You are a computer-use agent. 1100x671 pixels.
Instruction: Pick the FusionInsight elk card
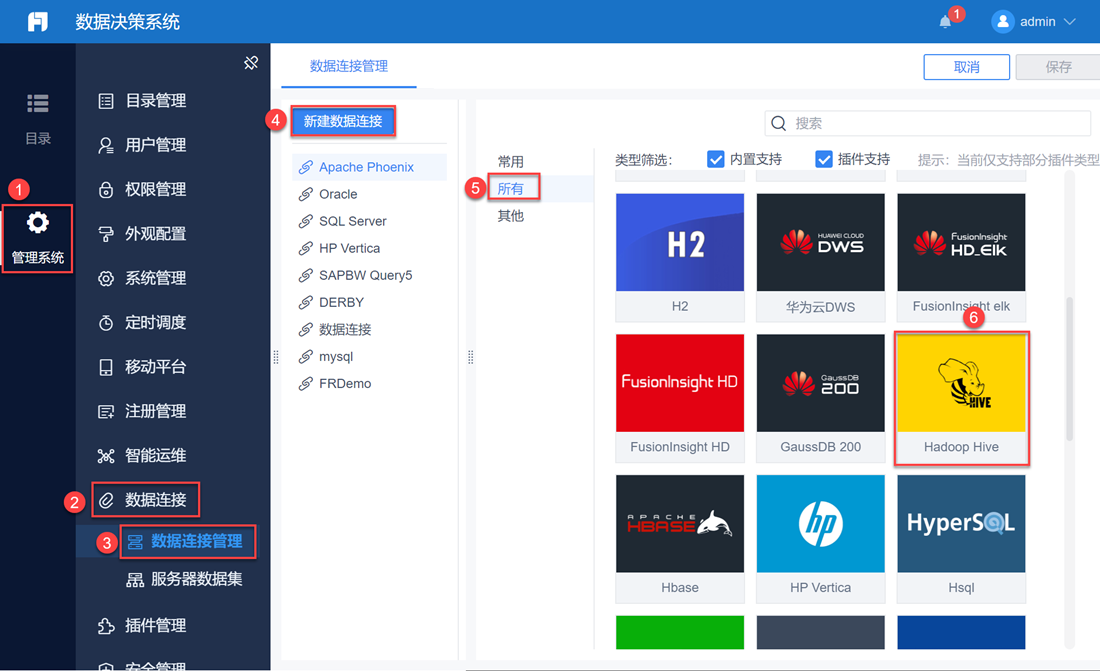click(x=961, y=257)
